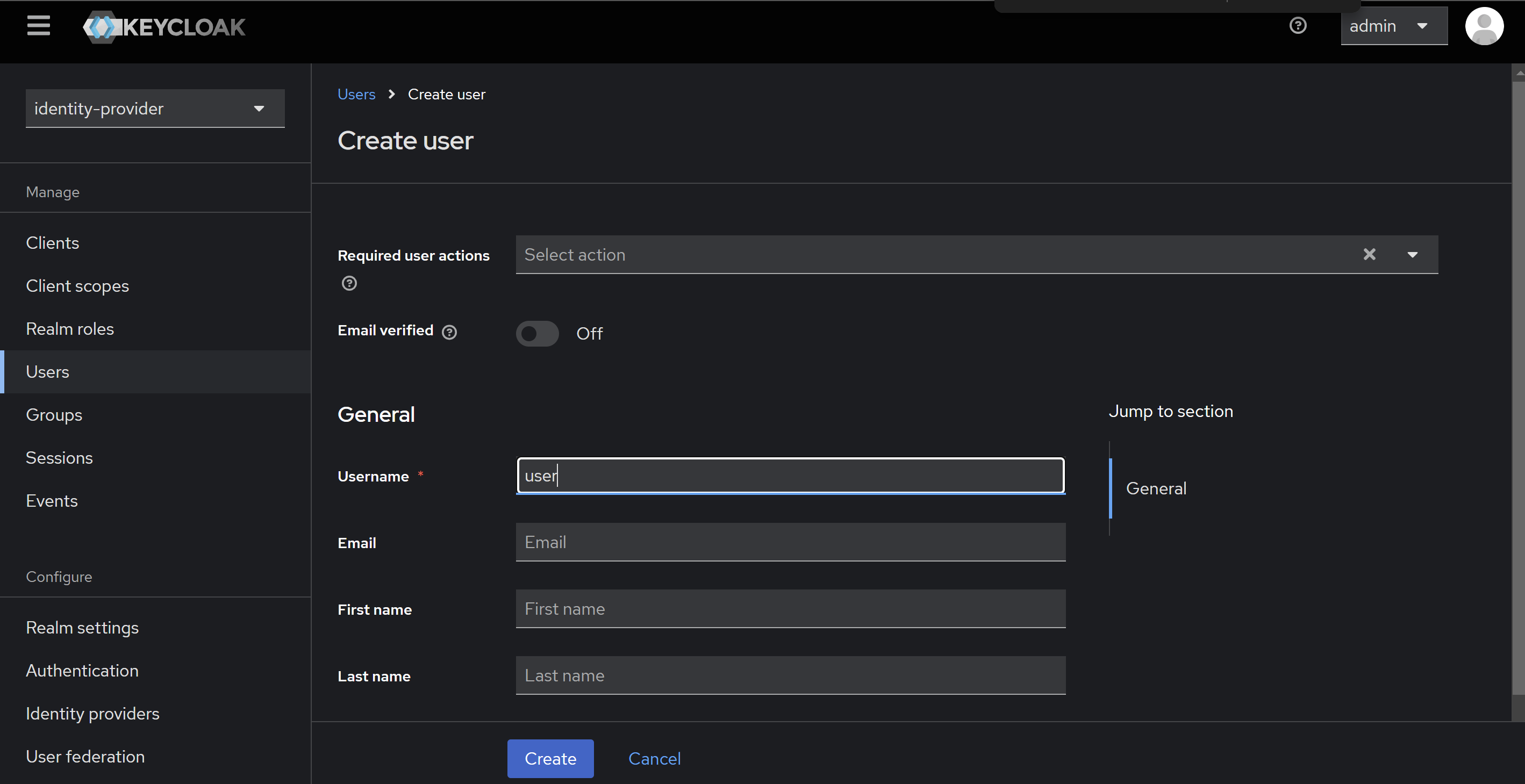This screenshot has width=1525, height=784.
Task: Open the hamburger navigation menu
Action: pyautogui.click(x=39, y=25)
